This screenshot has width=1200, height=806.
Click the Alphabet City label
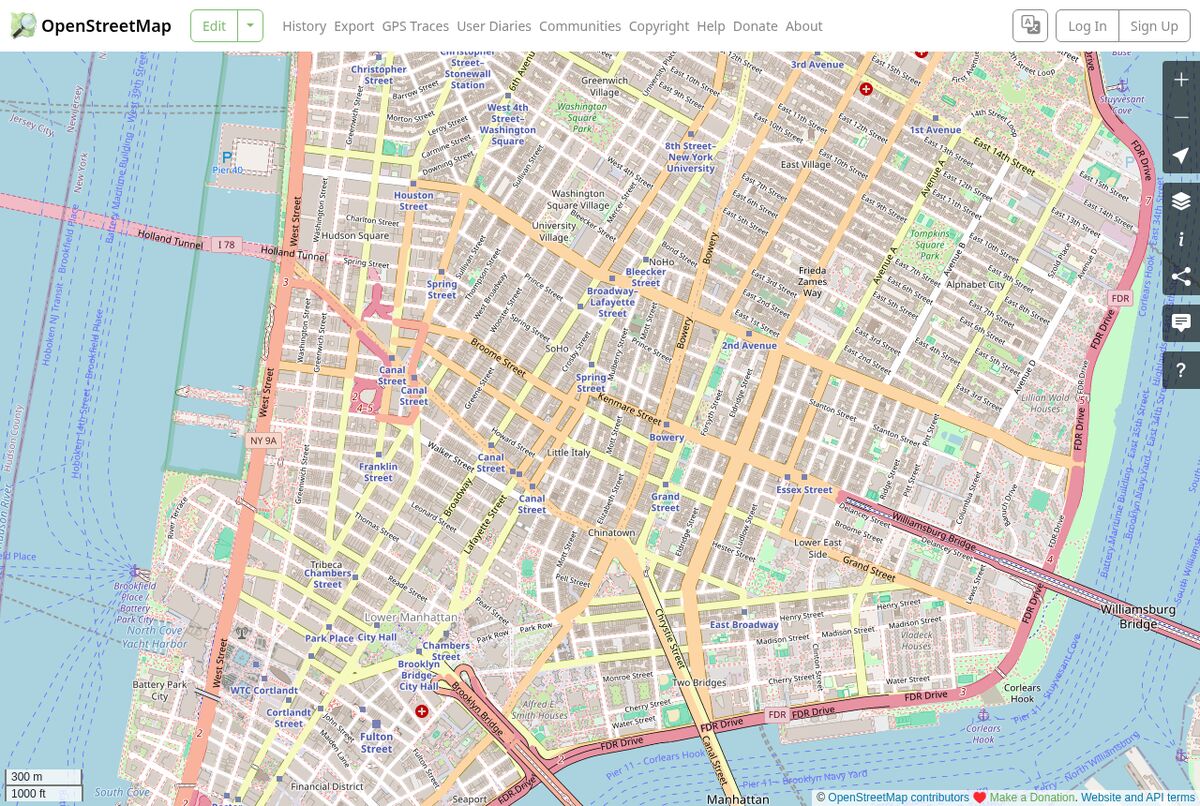tap(975, 284)
